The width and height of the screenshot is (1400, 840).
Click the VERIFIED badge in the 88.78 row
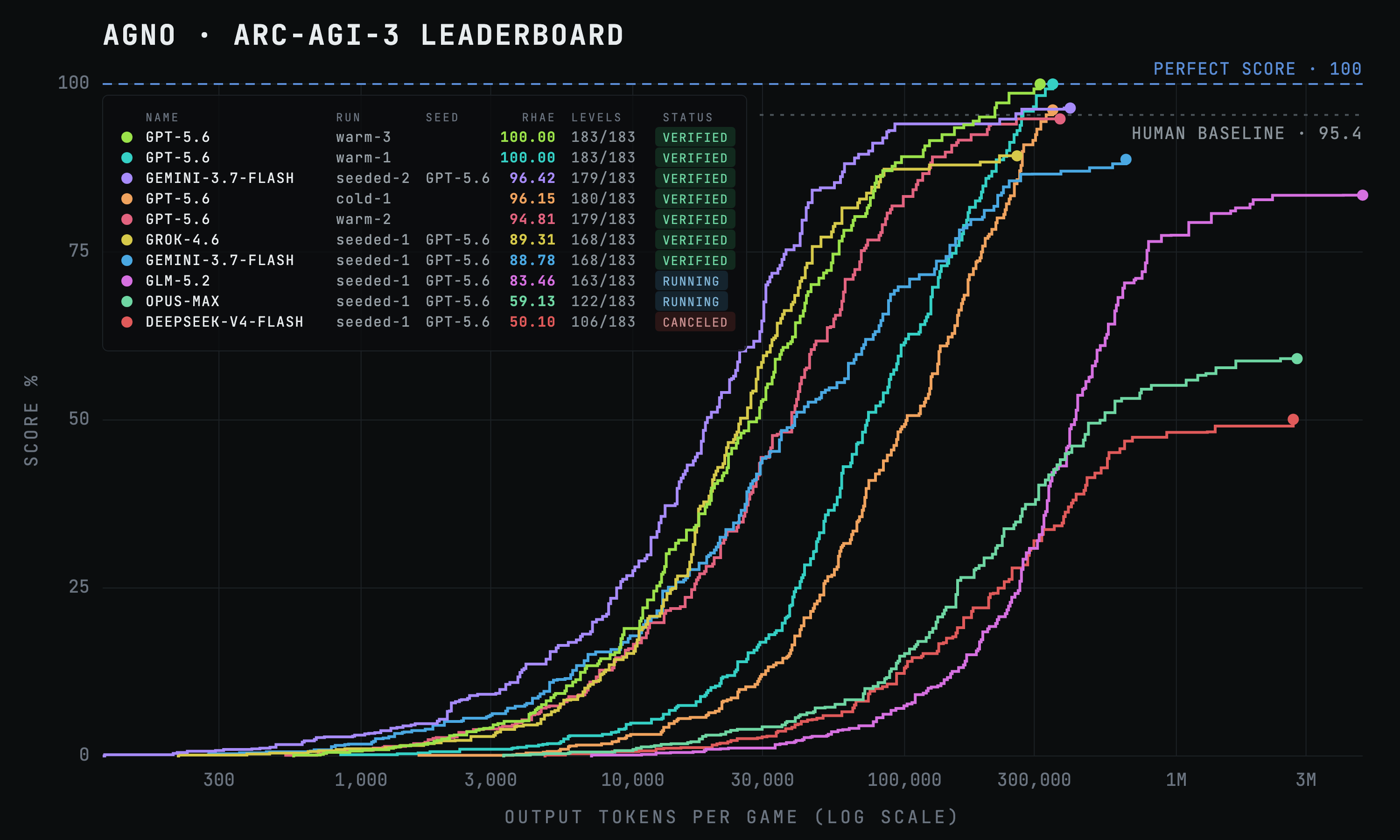coord(695,261)
